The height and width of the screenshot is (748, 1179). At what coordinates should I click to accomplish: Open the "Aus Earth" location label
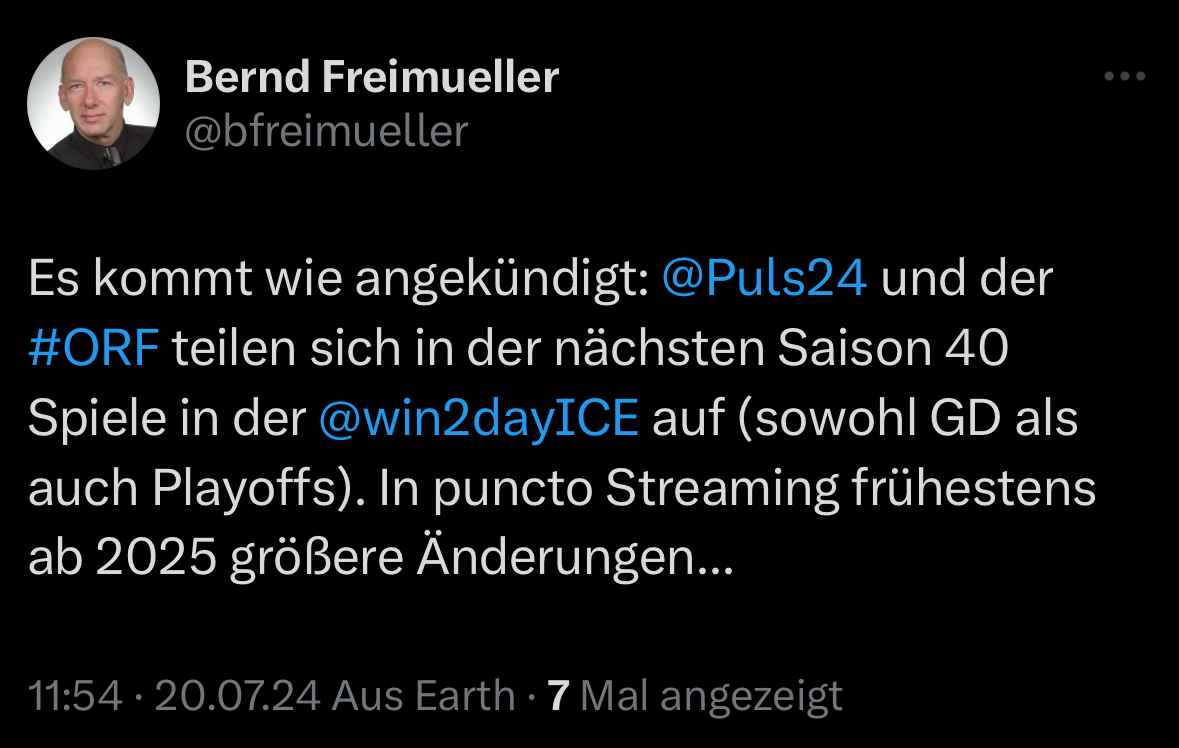pyautogui.click(x=424, y=695)
